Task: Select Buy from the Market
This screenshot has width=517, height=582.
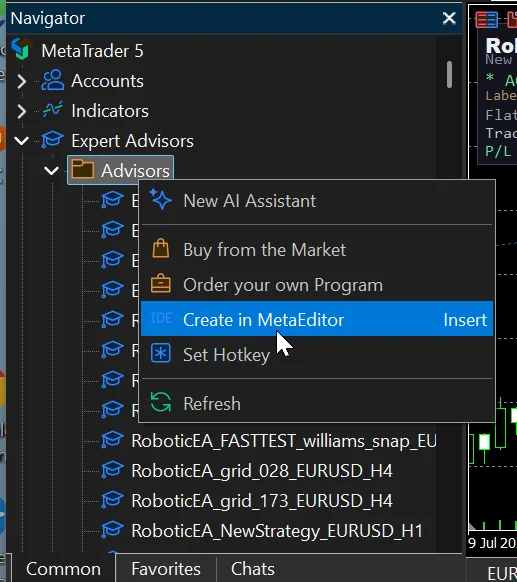Action: click(317, 250)
